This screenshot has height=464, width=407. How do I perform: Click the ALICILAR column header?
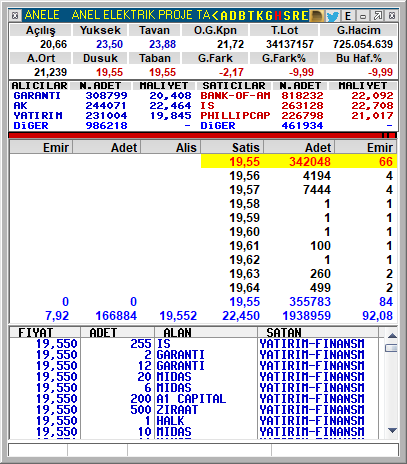pos(39,86)
